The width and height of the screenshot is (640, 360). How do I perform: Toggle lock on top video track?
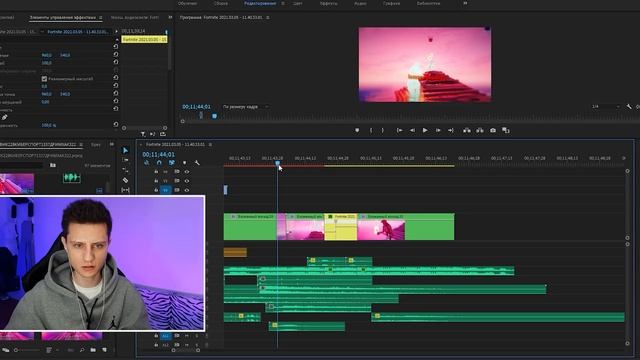156,171
